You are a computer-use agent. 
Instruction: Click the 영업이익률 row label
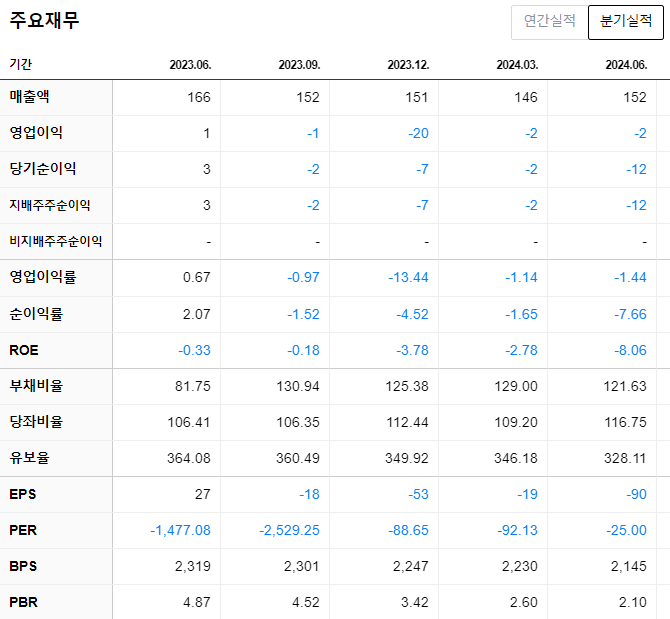[43, 277]
